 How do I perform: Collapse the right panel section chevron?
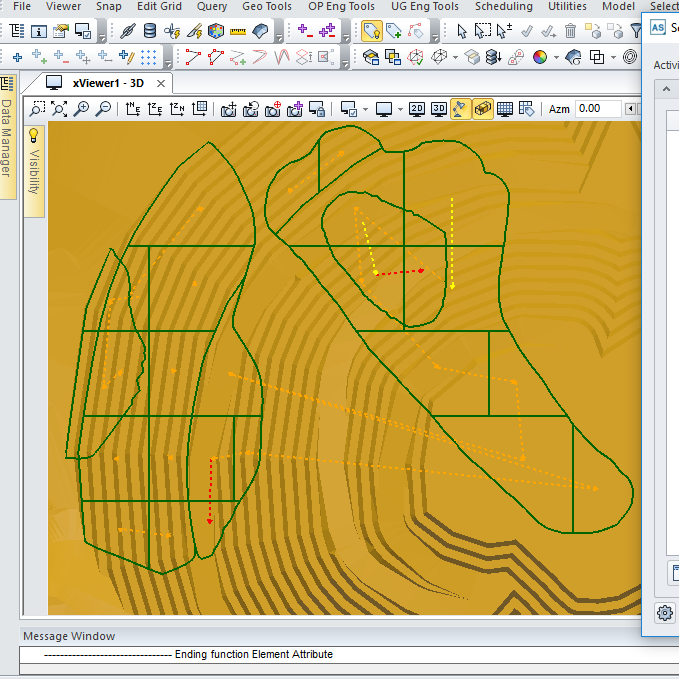666,89
